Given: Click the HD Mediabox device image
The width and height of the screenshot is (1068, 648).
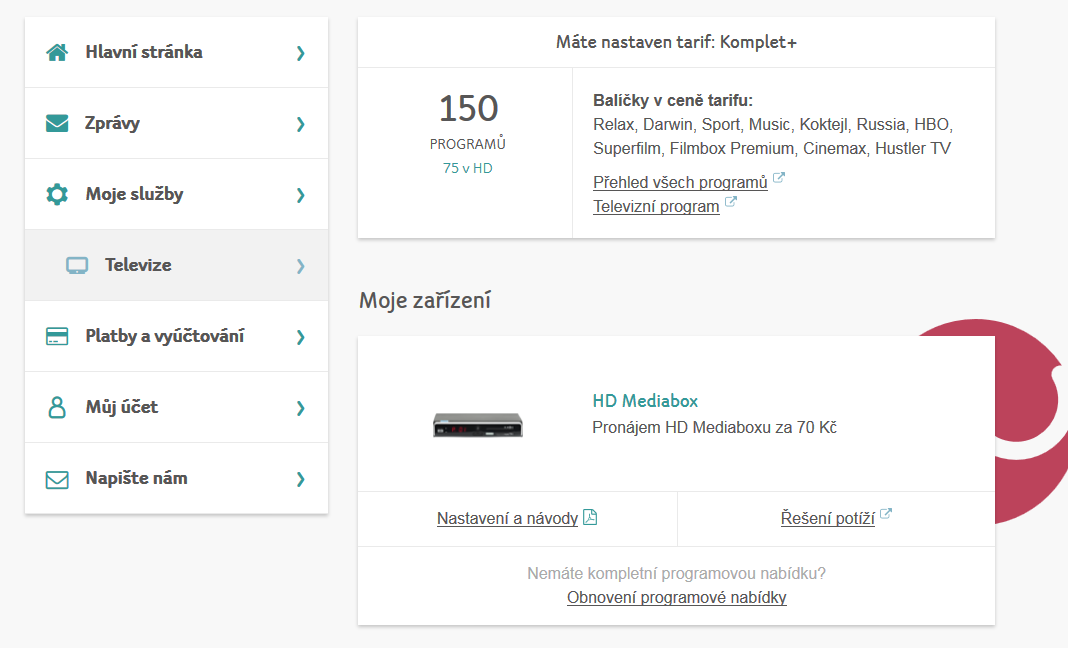Looking at the screenshot, I should point(477,425).
